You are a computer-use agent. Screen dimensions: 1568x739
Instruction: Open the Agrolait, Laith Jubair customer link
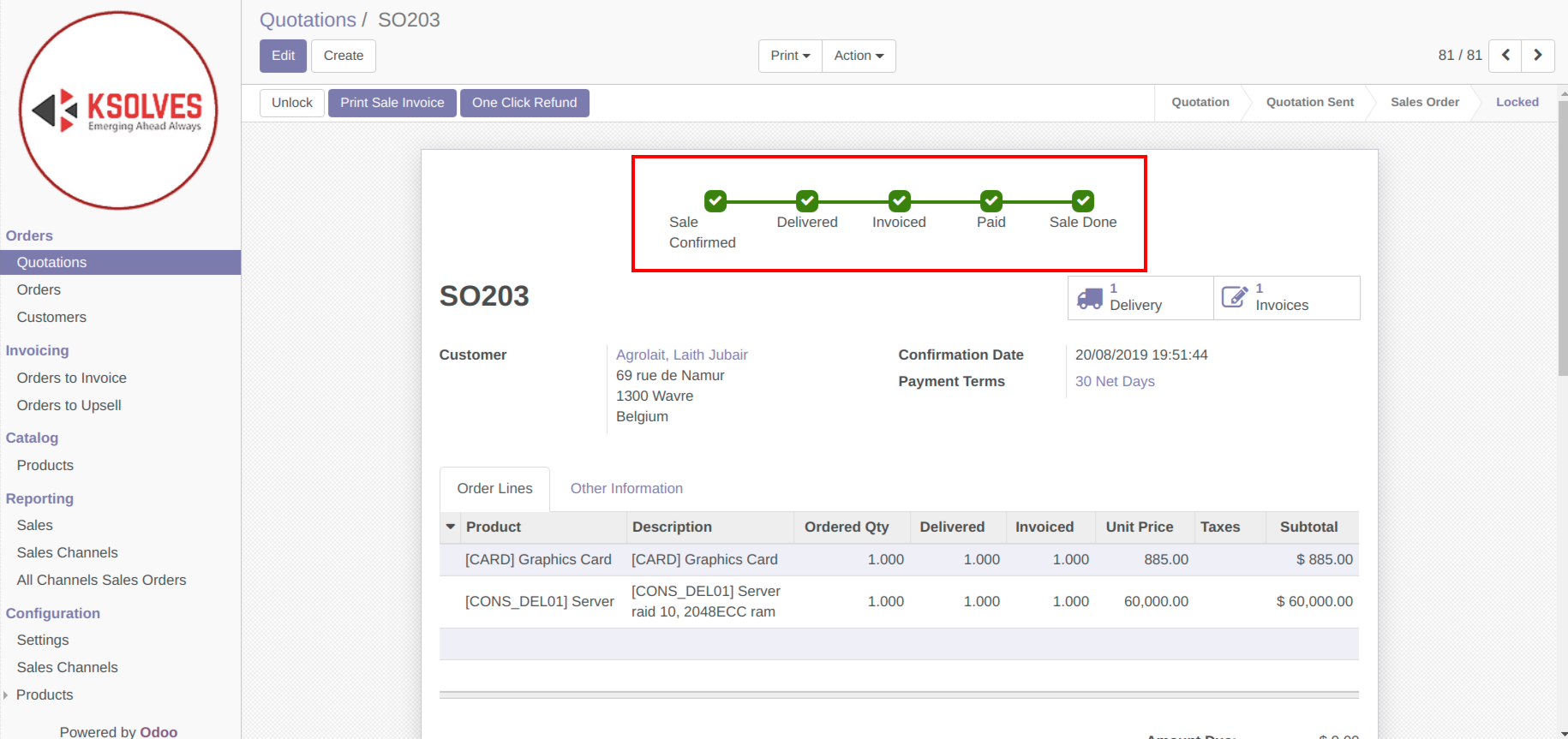pos(681,355)
